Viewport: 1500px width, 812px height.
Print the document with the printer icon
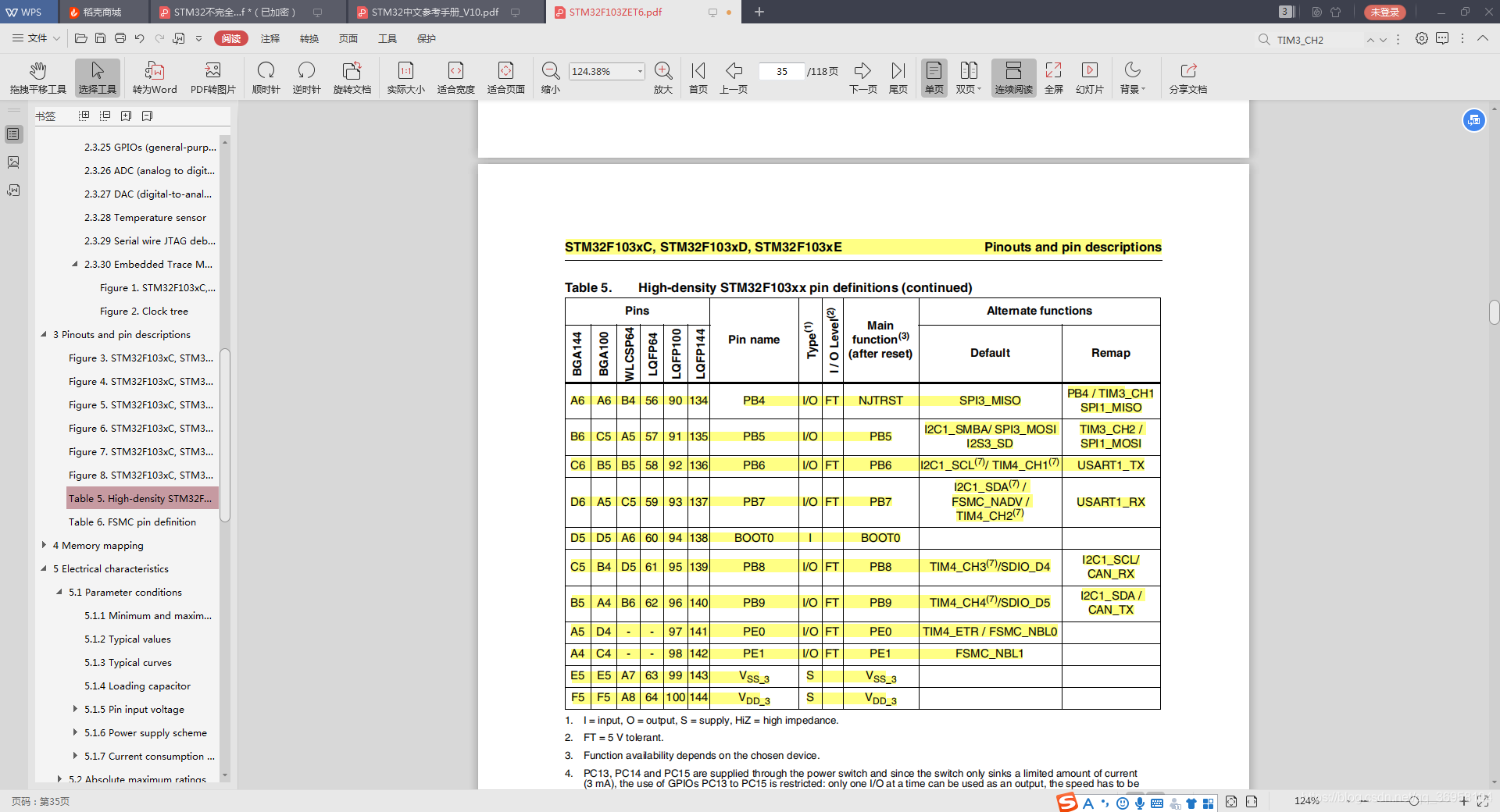click(x=120, y=38)
